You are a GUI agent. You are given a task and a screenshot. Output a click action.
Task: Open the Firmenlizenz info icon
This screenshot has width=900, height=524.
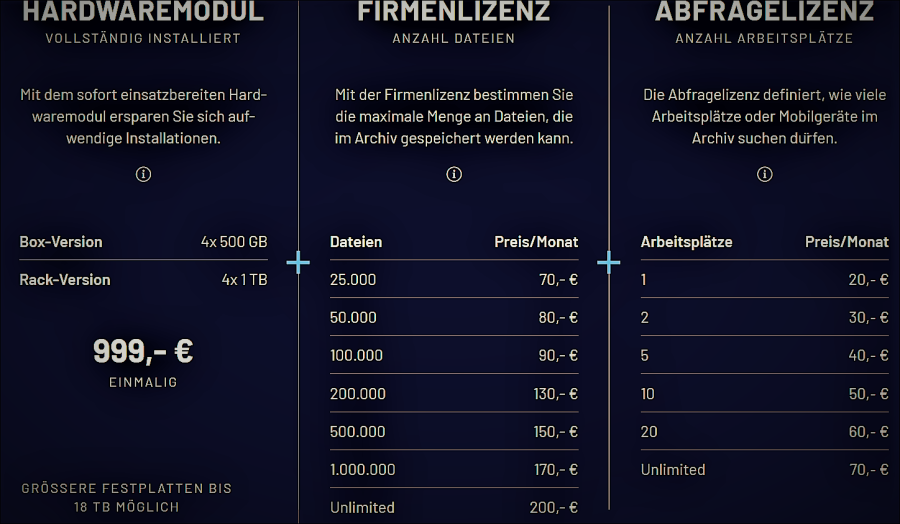(x=454, y=174)
